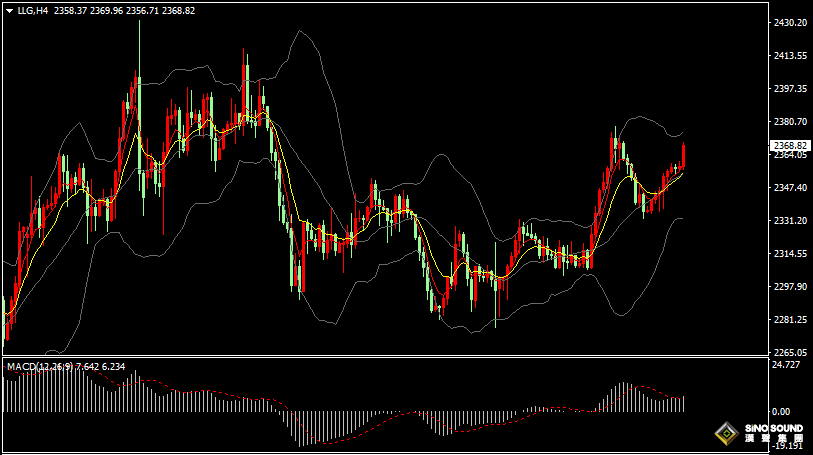Click the 24.727 MACD scale value
Image resolution: width=813 pixels, height=455 pixels.
click(787, 365)
